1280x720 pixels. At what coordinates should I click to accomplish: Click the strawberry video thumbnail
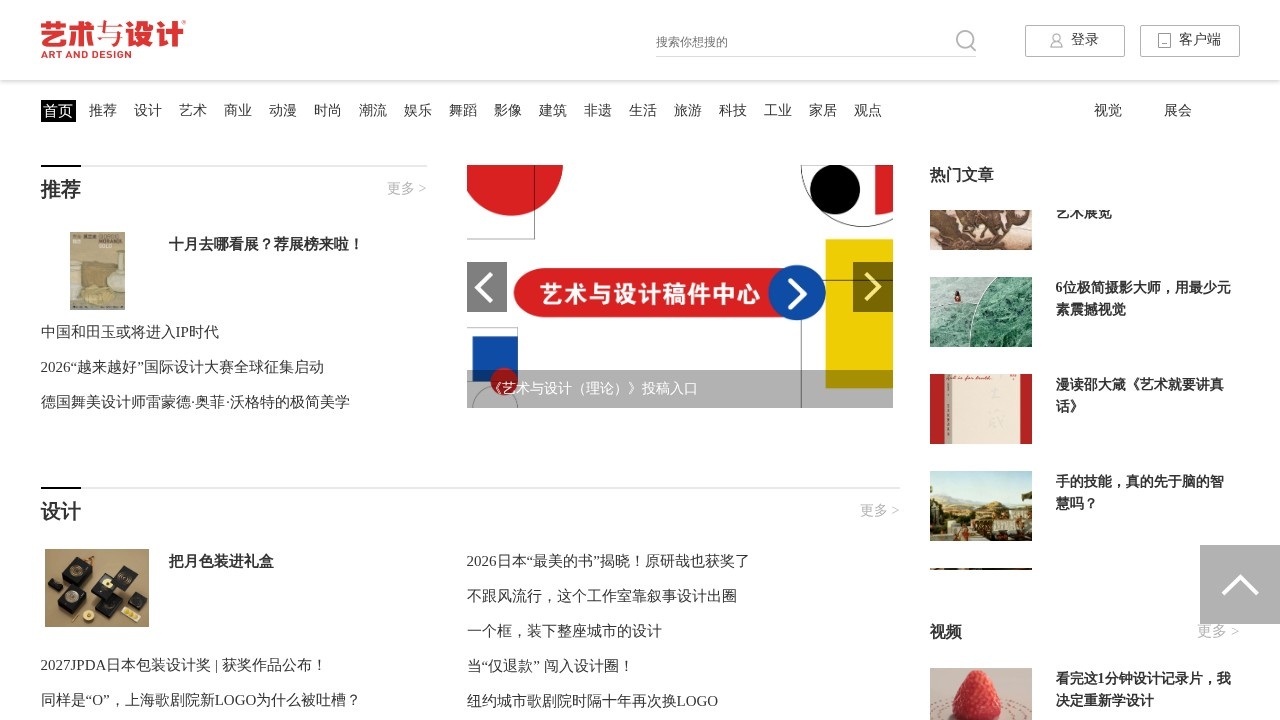981,694
